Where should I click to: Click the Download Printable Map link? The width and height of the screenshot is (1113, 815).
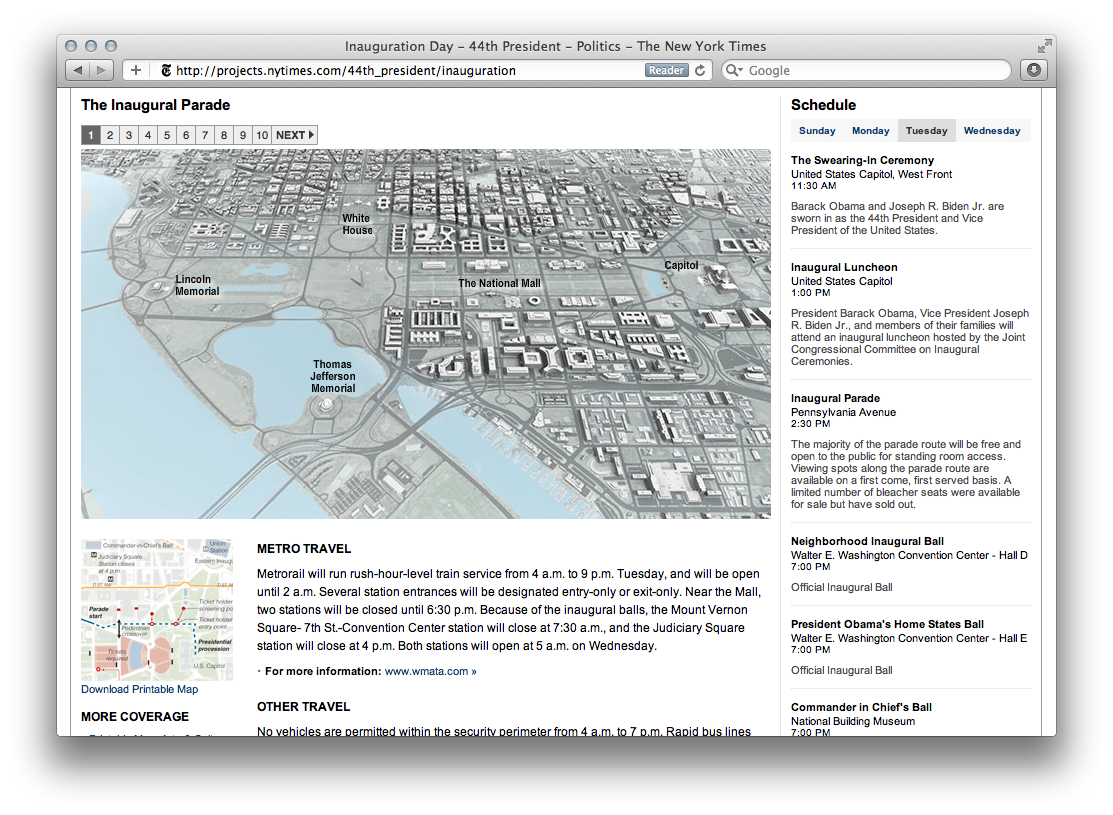pyautogui.click(x=139, y=689)
